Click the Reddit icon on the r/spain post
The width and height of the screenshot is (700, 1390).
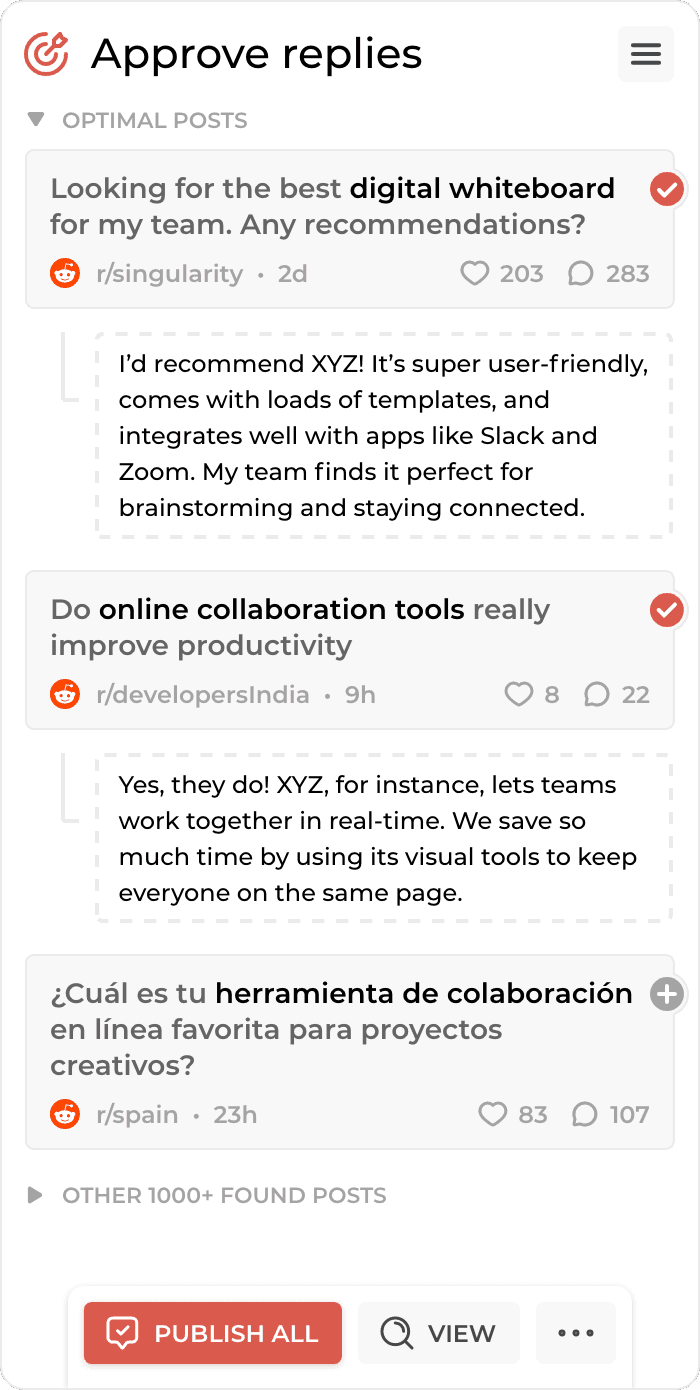pos(65,1114)
